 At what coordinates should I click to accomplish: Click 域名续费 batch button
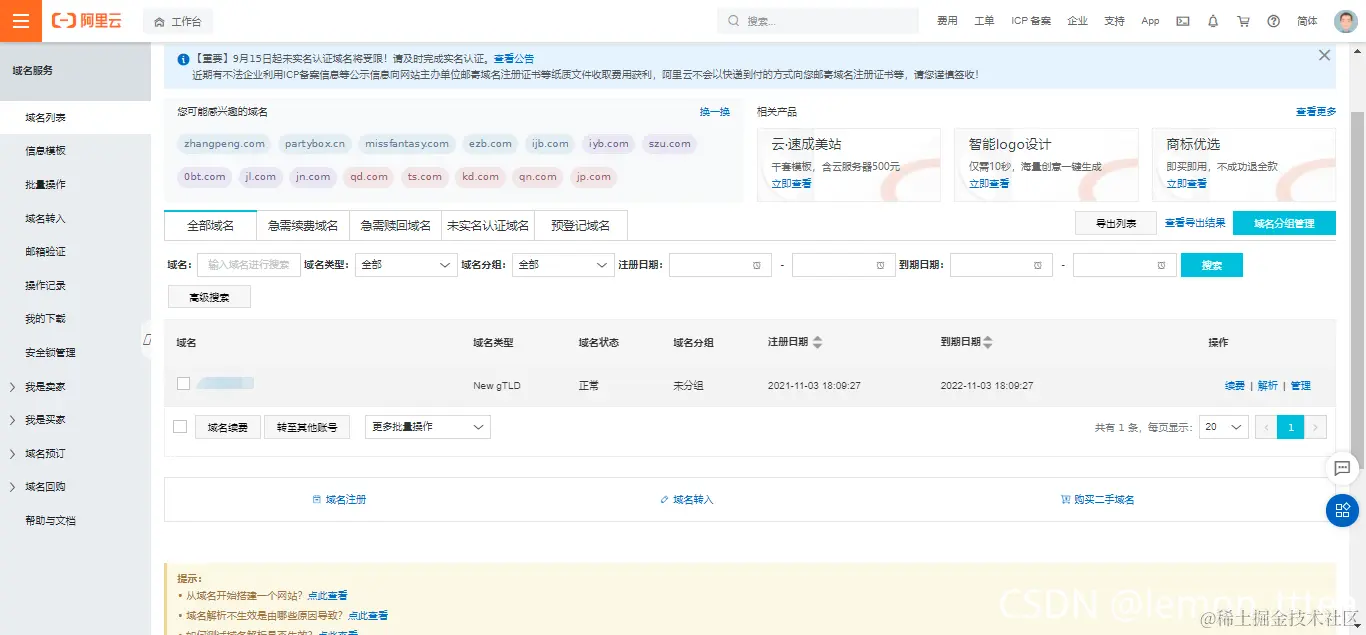[x=228, y=427]
